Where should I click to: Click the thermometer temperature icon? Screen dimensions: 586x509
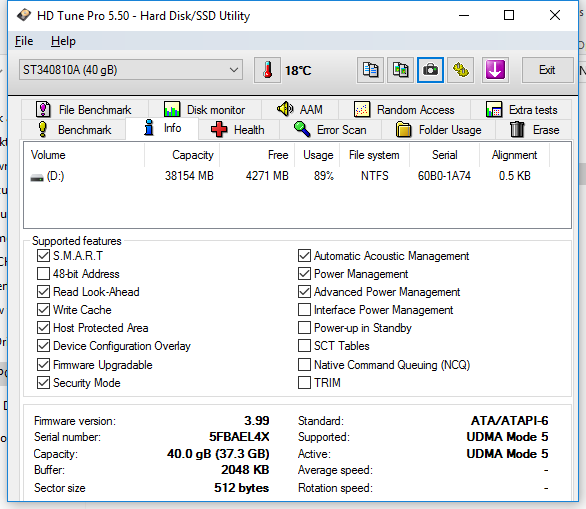[x=267, y=70]
